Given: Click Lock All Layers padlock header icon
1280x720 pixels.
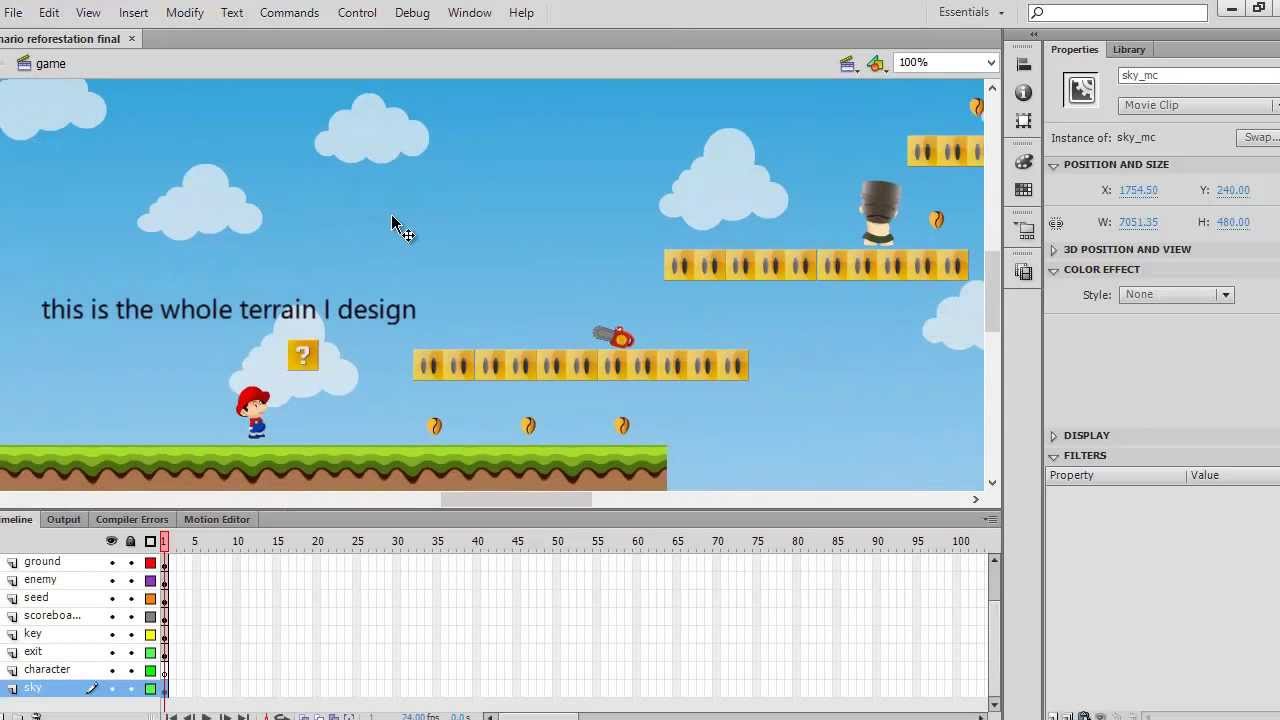Looking at the screenshot, I should [130, 541].
